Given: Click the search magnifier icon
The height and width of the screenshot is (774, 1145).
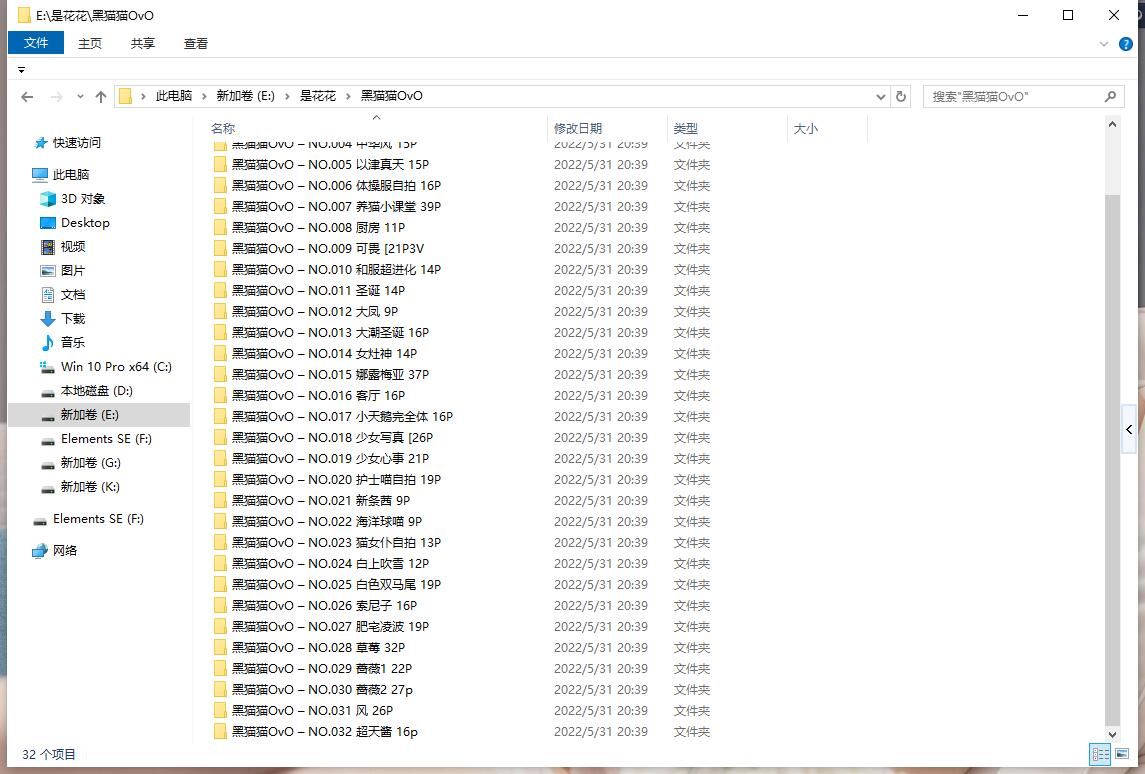Looking at the screenshot, I should coord(1110,96).
